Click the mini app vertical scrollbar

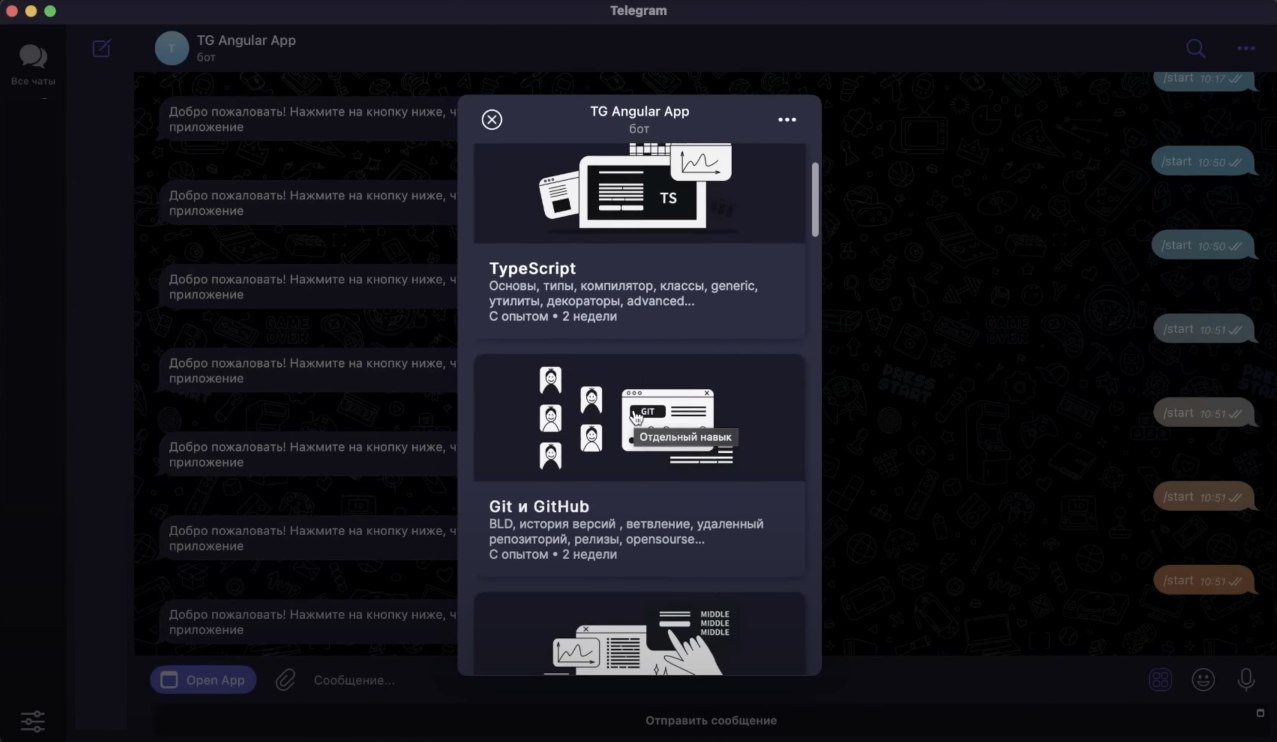(815, 200)
